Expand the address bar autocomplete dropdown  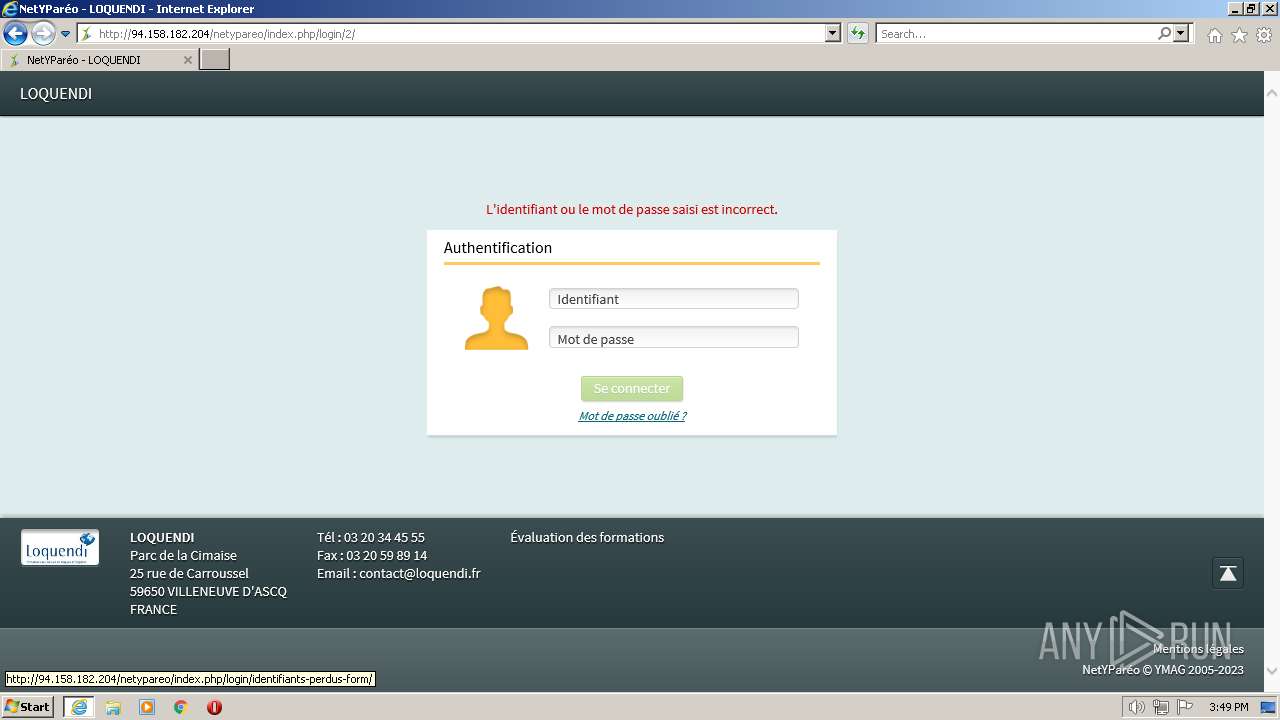tap(833, 34)
